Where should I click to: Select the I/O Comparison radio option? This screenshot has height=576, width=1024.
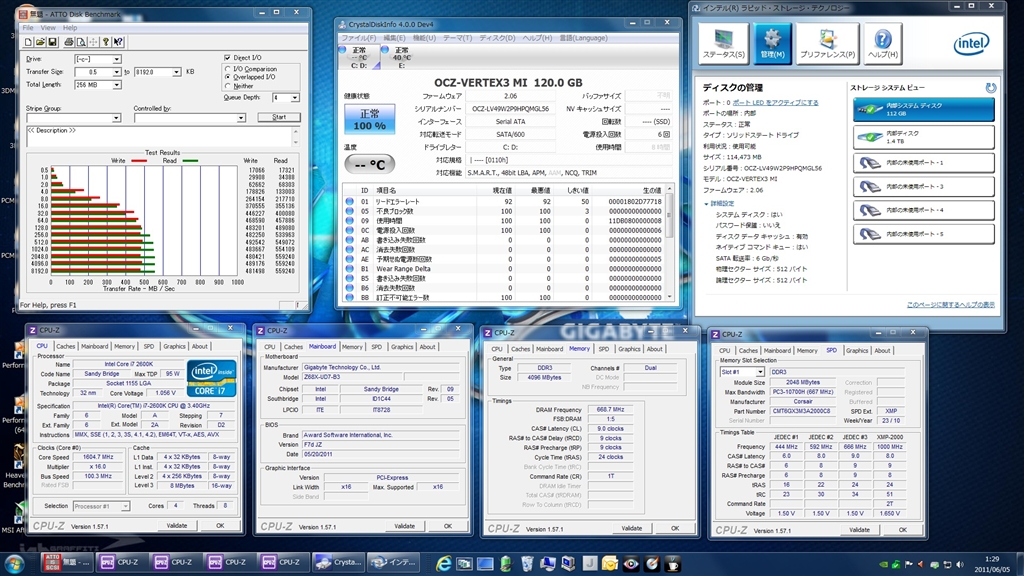[228, 68]
